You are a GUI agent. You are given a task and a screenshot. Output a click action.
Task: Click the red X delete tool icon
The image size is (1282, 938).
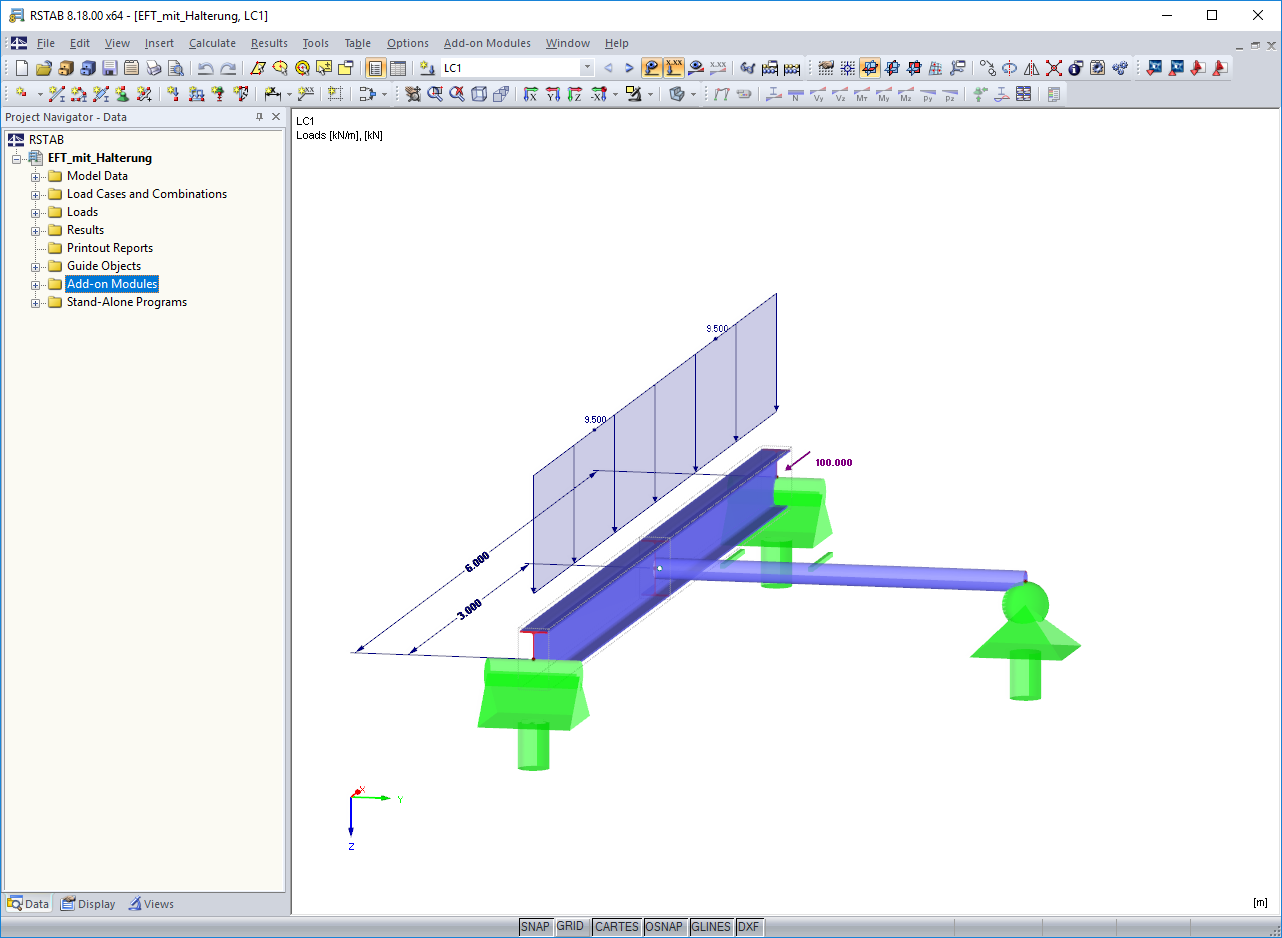(1053, 68)
